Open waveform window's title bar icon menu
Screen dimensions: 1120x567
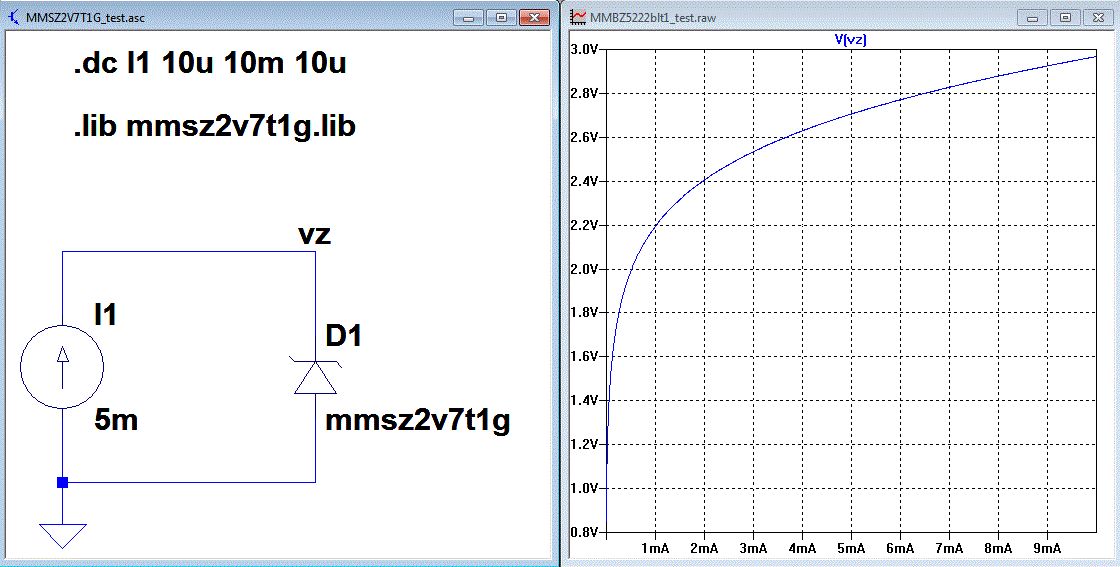point(578,18)
